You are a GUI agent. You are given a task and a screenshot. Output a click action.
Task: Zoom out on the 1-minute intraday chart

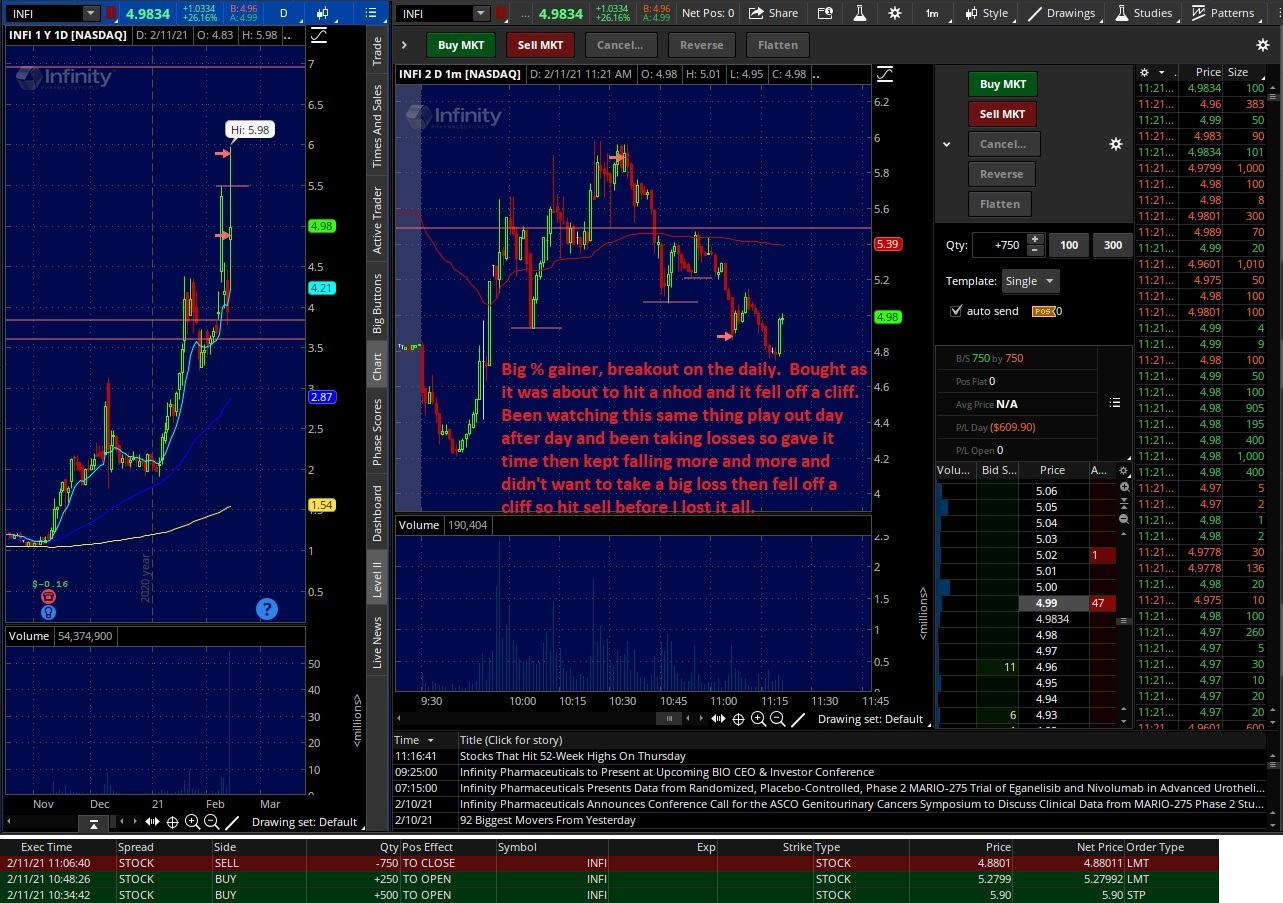(777, 719)
